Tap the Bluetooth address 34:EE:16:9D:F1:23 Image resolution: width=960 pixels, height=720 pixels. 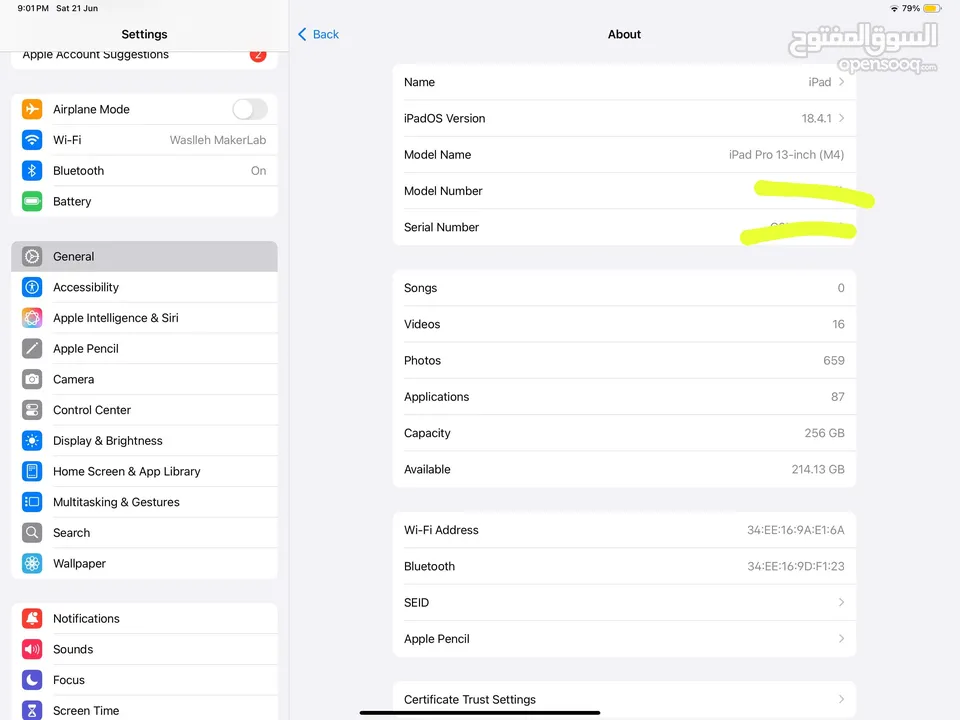[x=795, y=566]
